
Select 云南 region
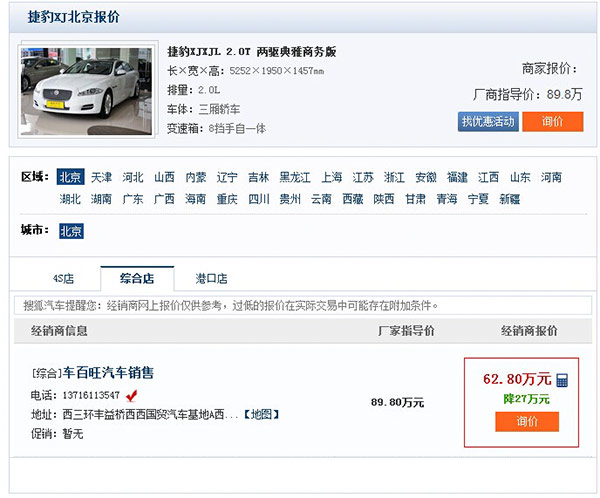click(321, 199)
